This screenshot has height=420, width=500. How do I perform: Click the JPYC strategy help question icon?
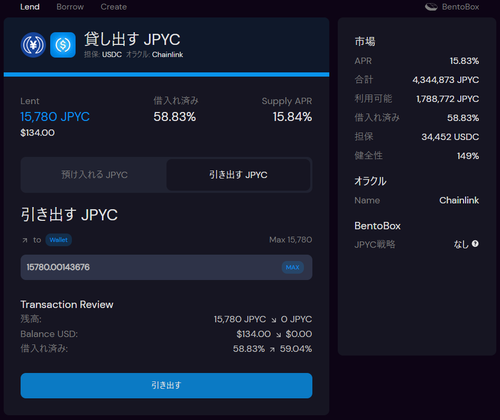[475, 244]
